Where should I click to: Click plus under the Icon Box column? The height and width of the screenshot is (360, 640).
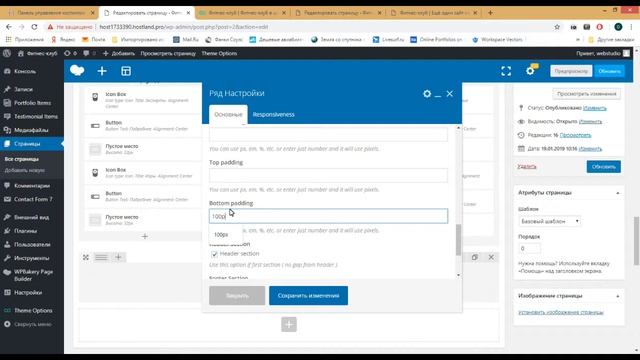point(144,236)
